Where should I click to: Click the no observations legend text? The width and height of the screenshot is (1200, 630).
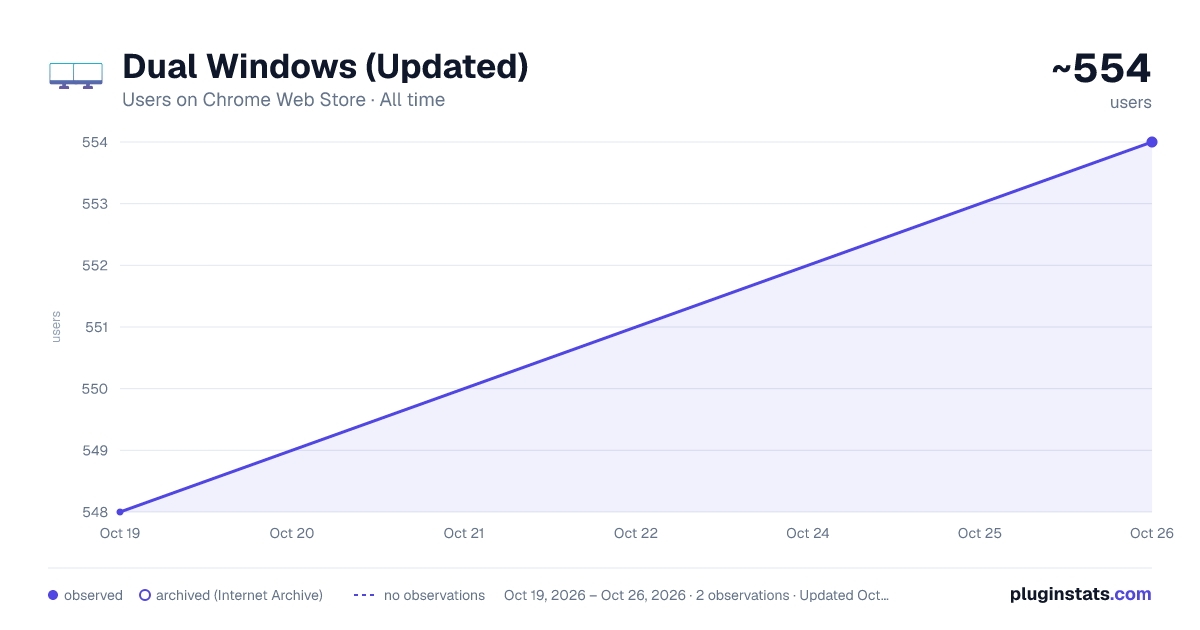(434, 595)
